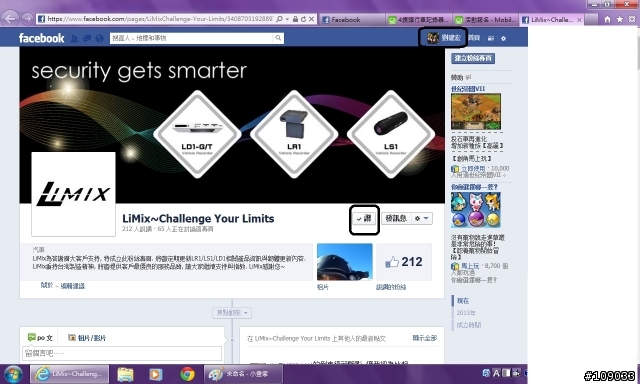
Task: Switch to the Mobil... browser tab
Action: point(486,19)
